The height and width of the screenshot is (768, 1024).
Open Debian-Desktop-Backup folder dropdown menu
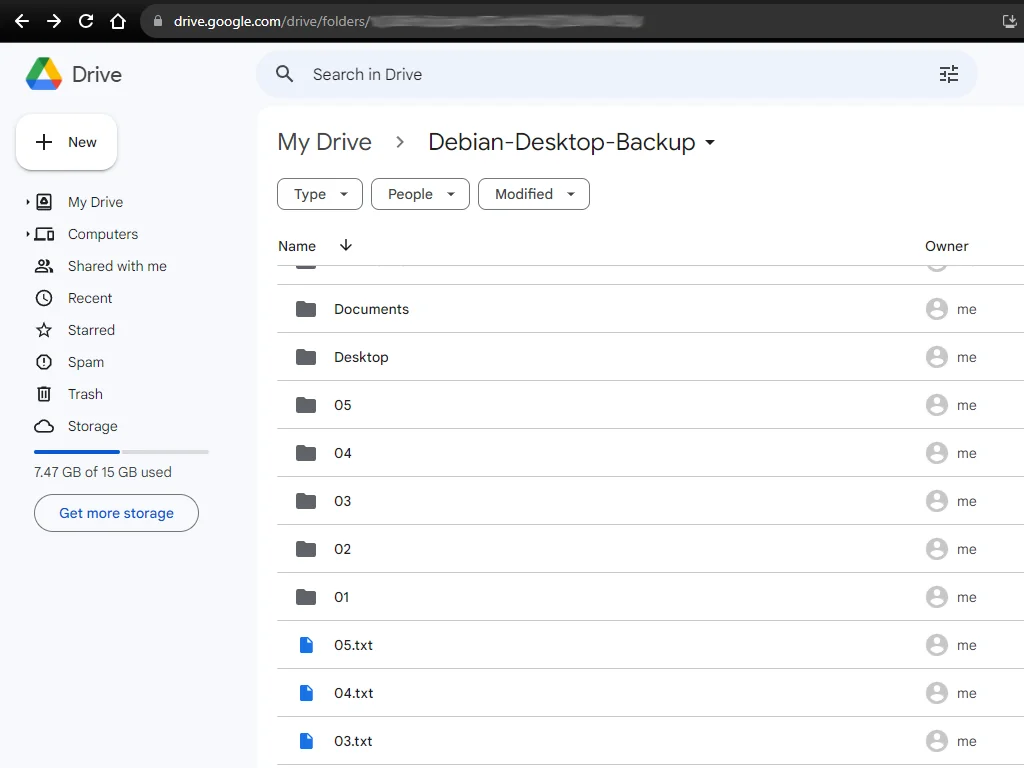coord(710,142)
